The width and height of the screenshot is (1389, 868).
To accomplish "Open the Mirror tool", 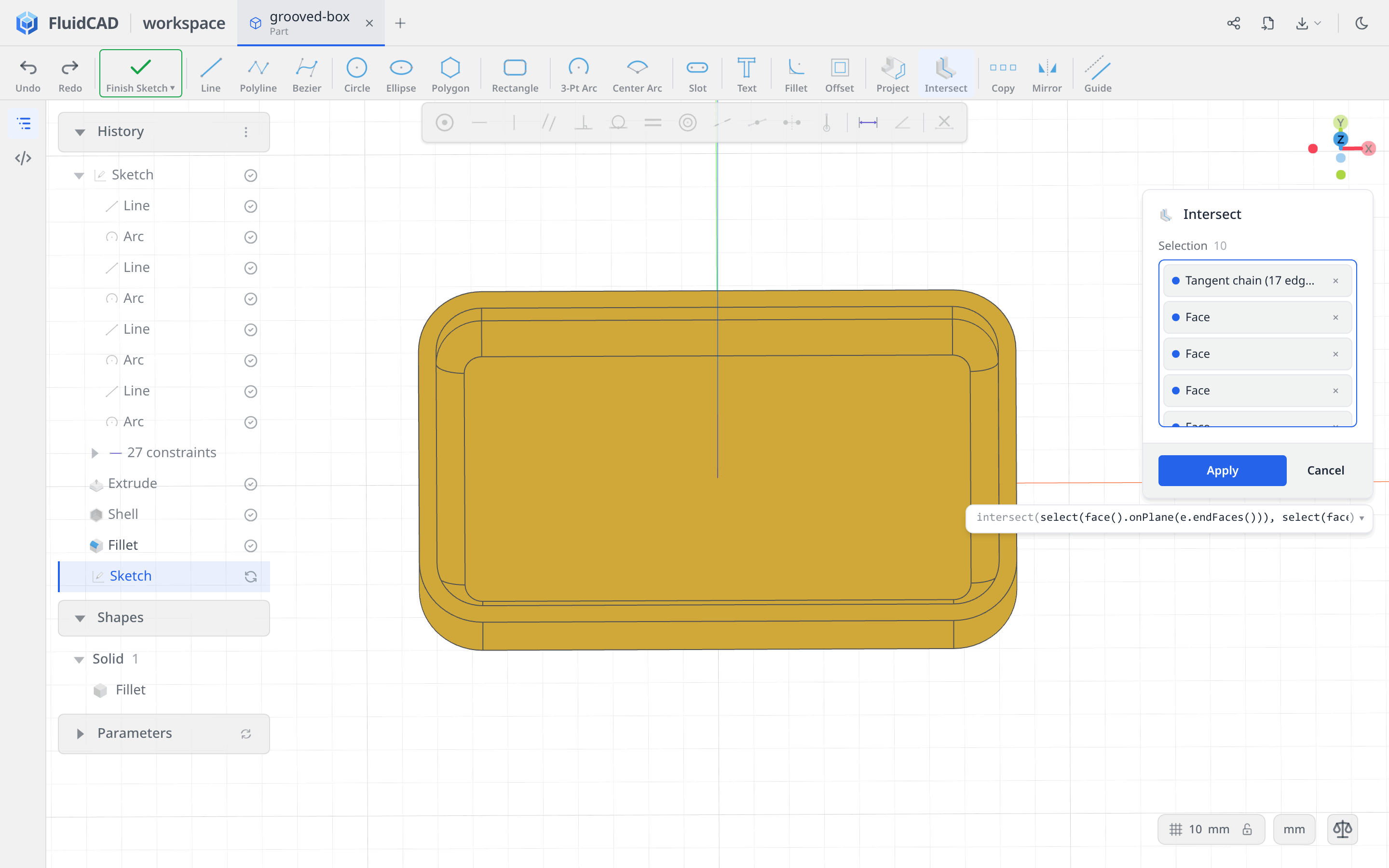I will tap(1047, 74).
